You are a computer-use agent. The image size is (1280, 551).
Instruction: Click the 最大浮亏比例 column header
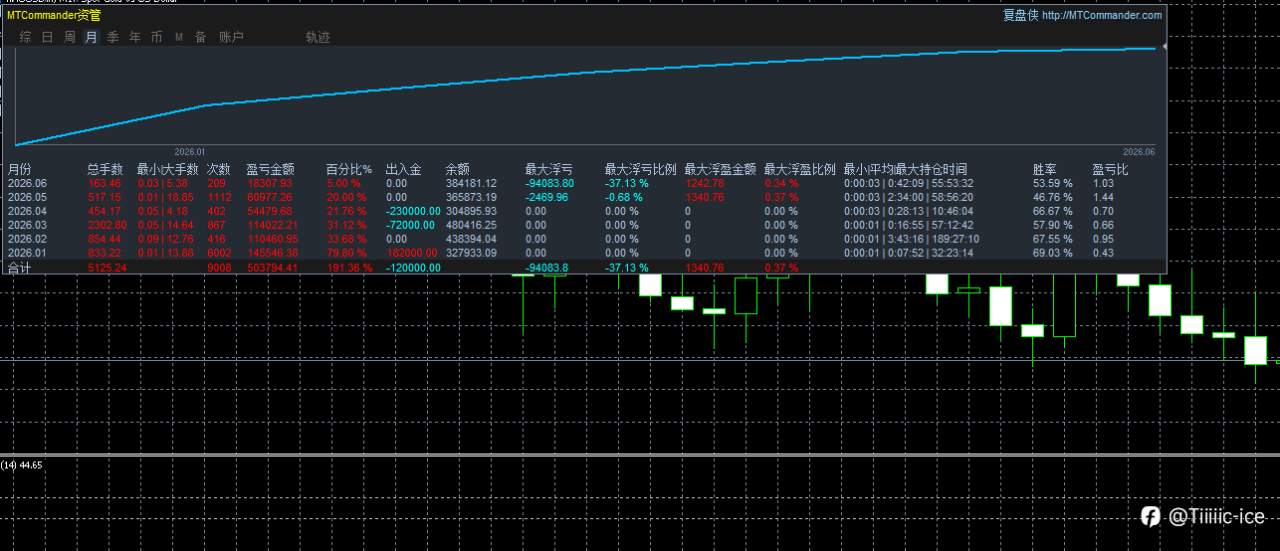click(641, 170)
